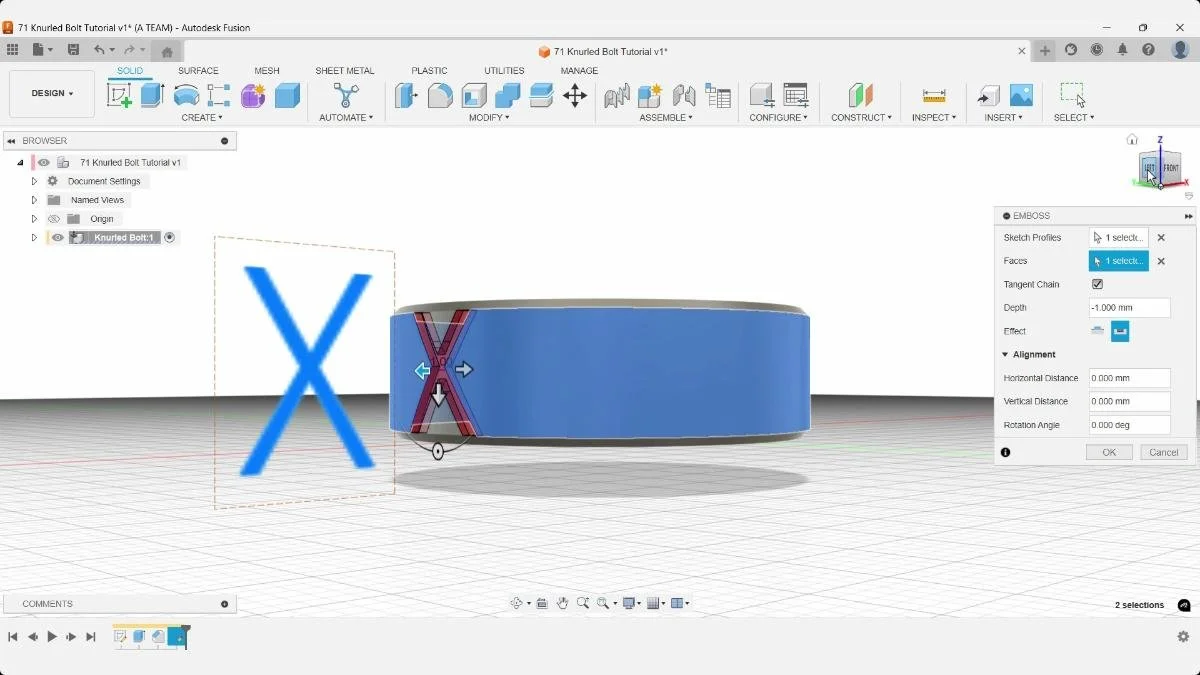This screenshot has width=1200, height=675.
Task: Confirm the Emboss dialog with OK
Action: pos(1109,452)
